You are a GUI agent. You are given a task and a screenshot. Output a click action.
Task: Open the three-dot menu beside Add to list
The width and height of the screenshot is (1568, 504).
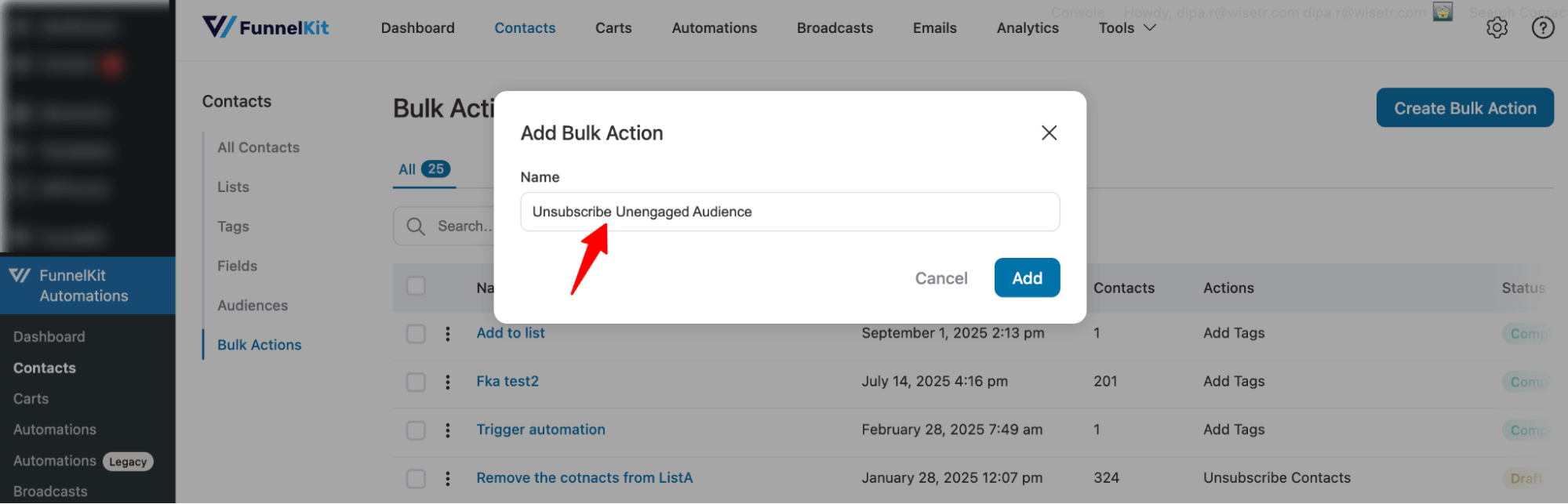click(448, 333)
